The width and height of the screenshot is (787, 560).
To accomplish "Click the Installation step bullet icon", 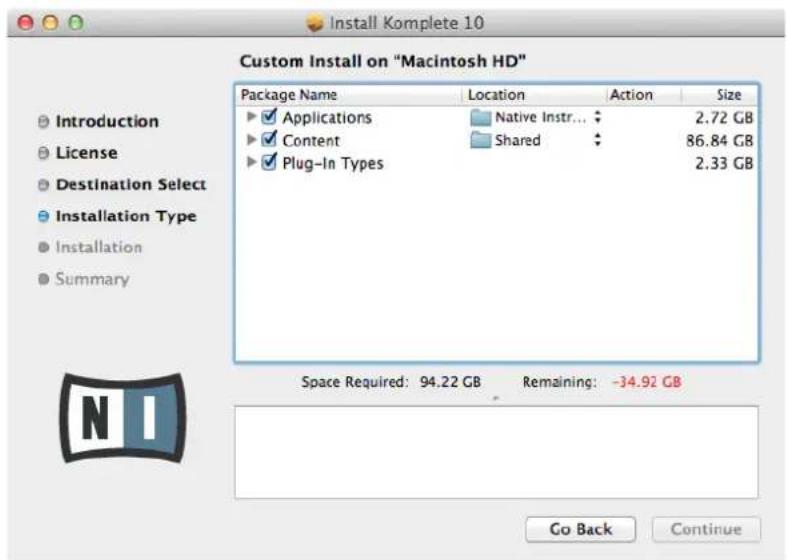I will point(44,247).
